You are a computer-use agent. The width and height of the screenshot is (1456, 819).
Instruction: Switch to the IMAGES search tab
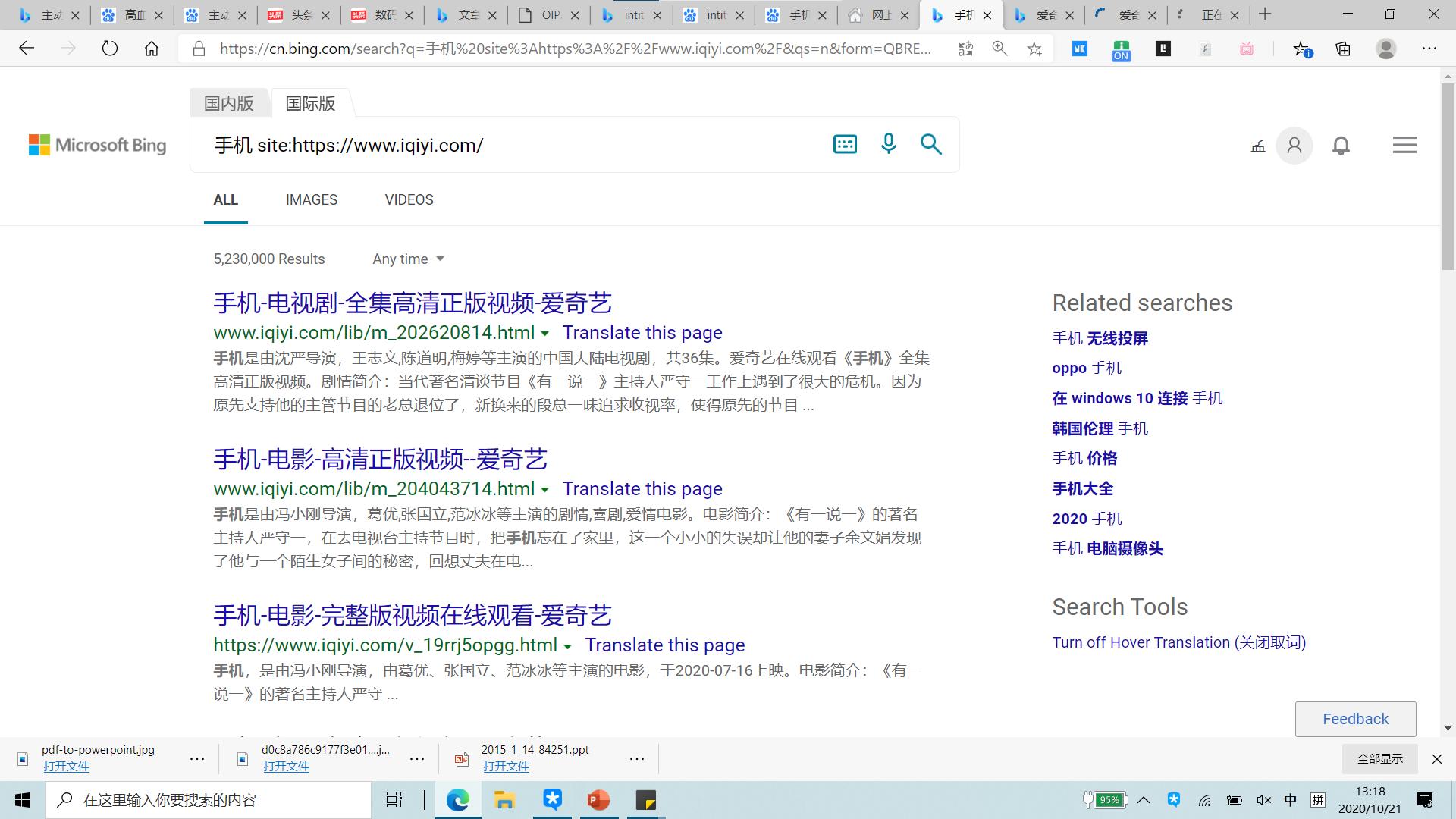311,199
